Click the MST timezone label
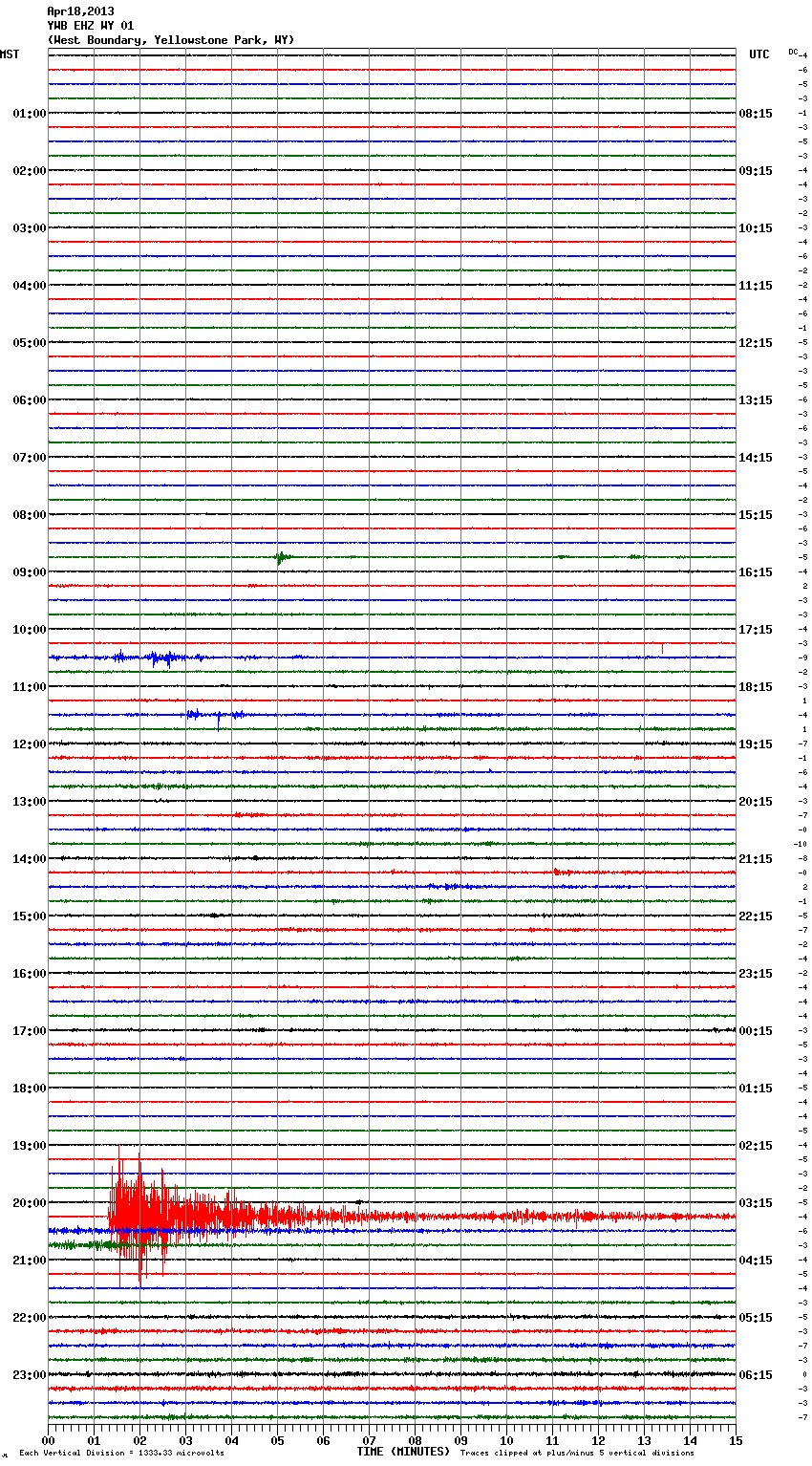 (10, 54)
